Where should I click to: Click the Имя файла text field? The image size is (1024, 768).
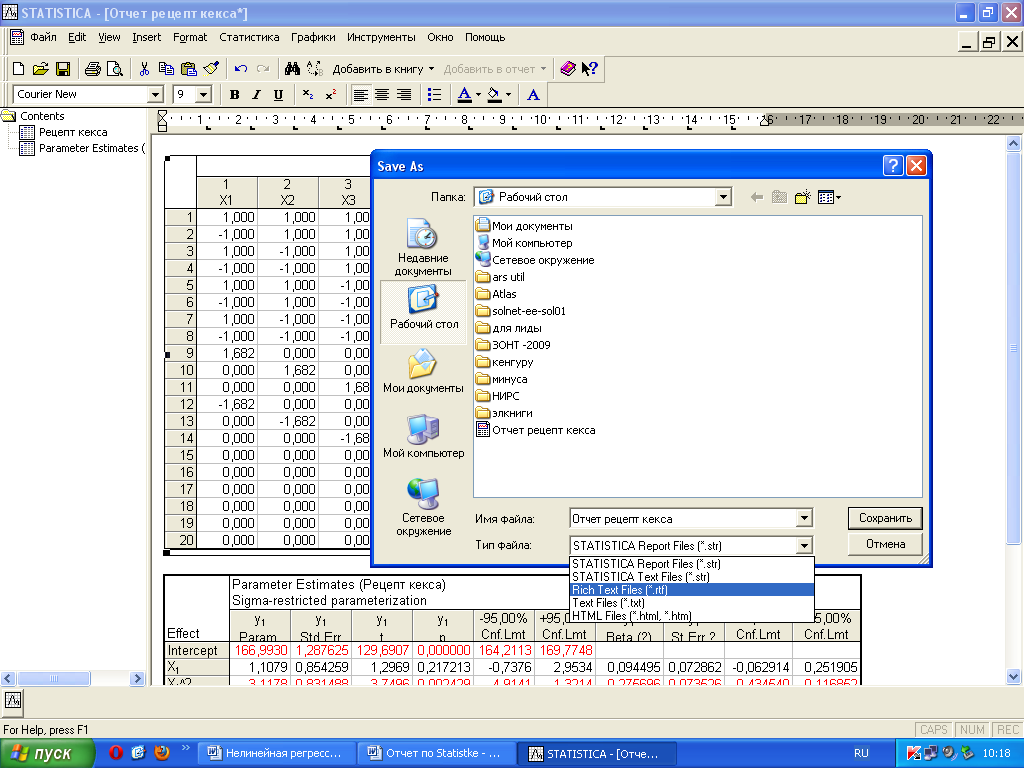pyautogui.click(x=682, y=519)
